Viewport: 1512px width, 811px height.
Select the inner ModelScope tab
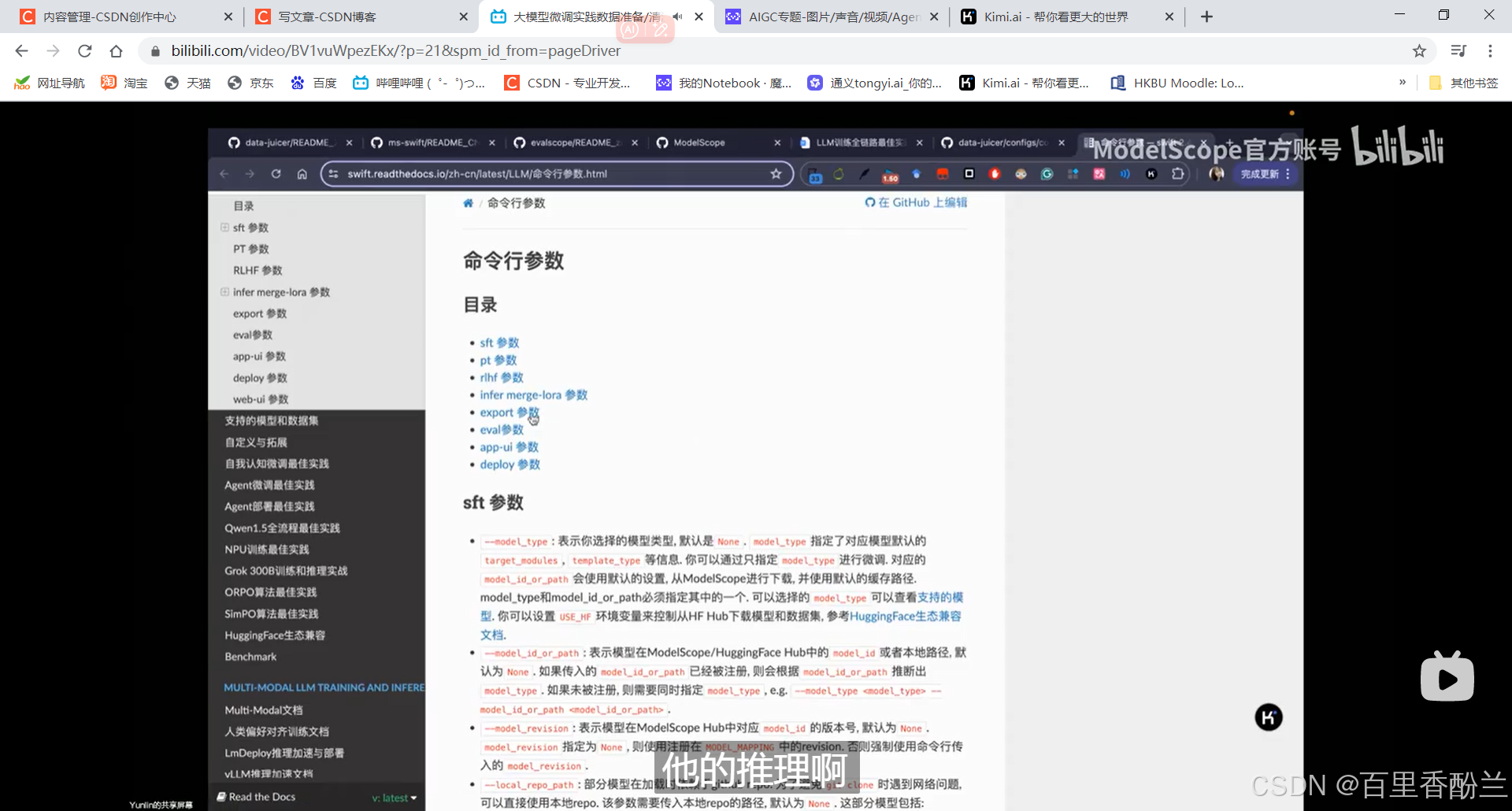[x=699, y=143]
